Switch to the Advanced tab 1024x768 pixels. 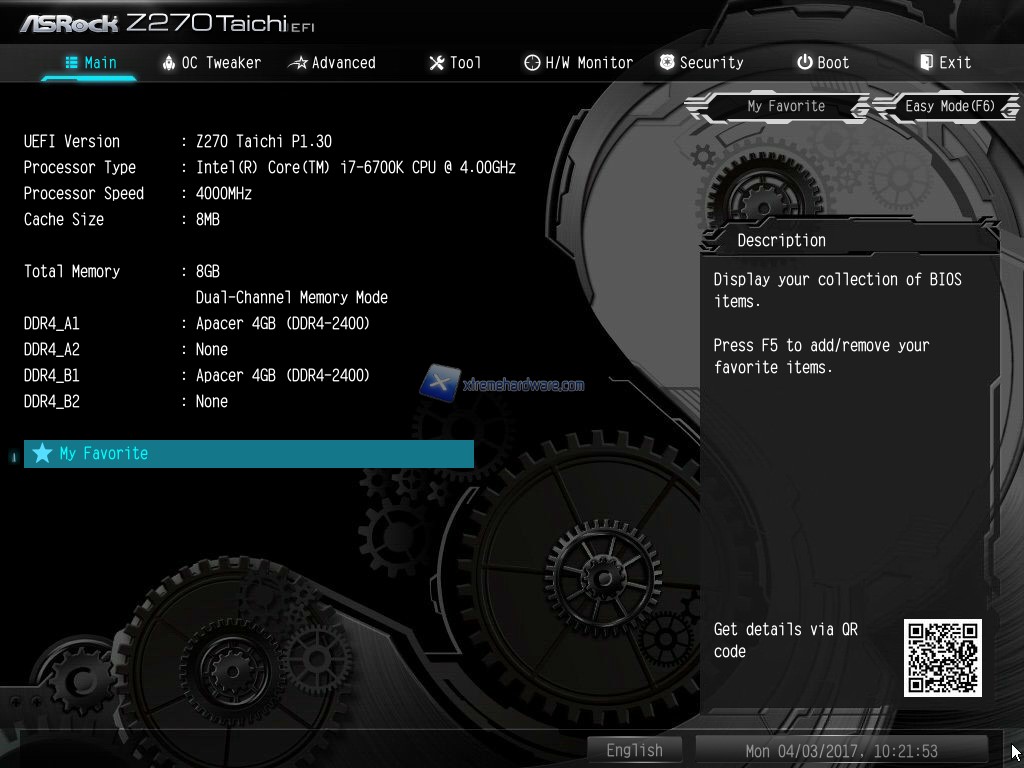pyautogui.click(x=332, y=63)
